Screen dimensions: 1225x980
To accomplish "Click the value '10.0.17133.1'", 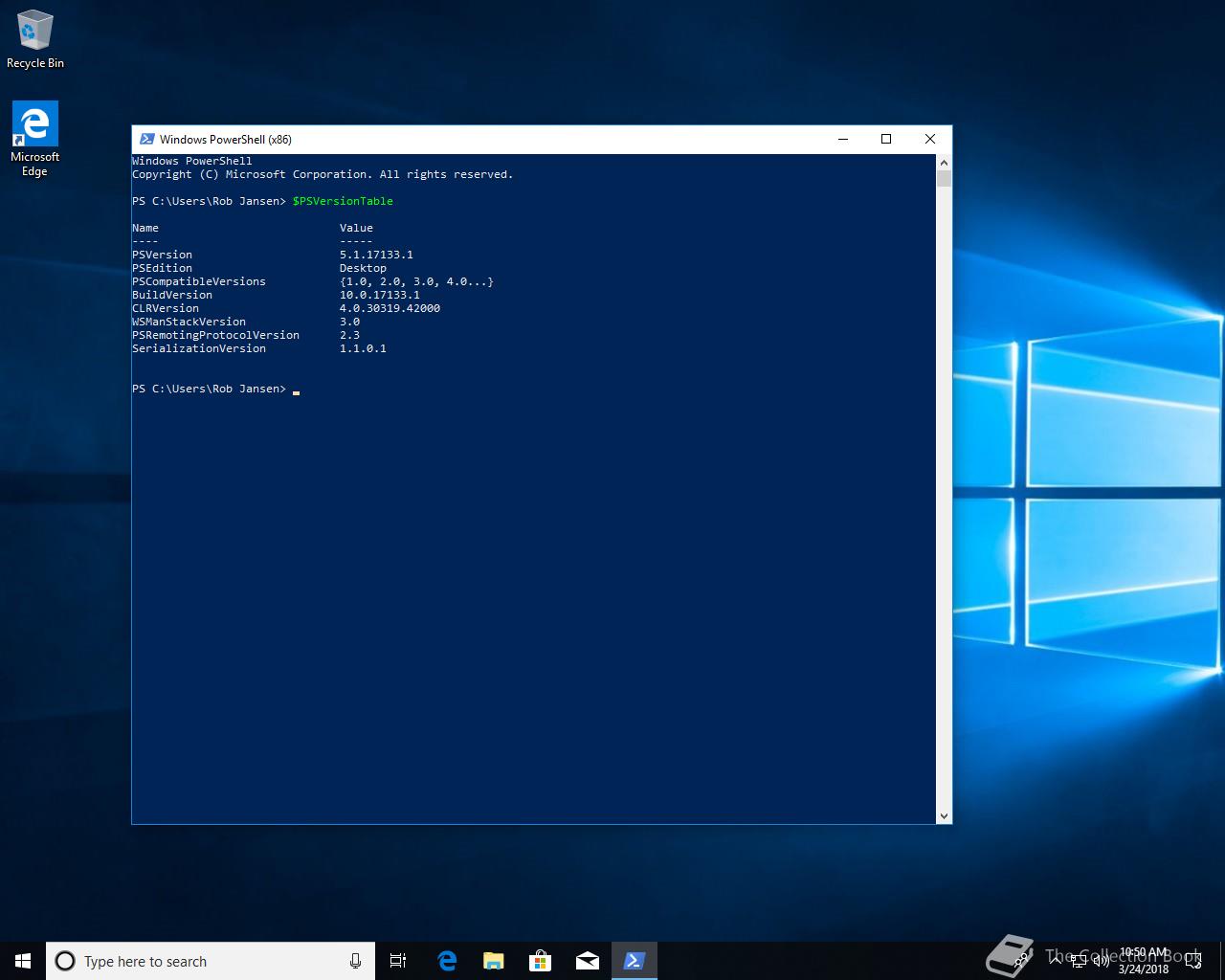I will click(380, 295).
